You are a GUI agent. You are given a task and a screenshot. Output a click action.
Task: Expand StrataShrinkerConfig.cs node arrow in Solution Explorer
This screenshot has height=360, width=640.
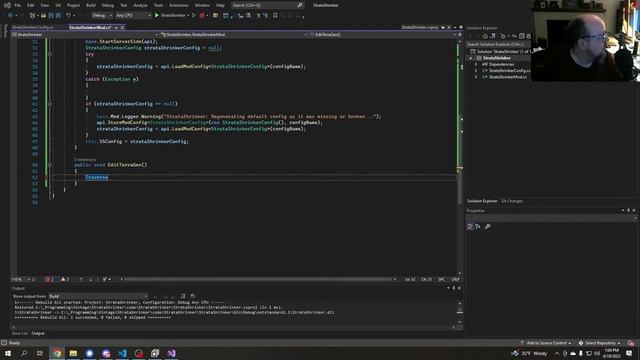click(476, 71)
